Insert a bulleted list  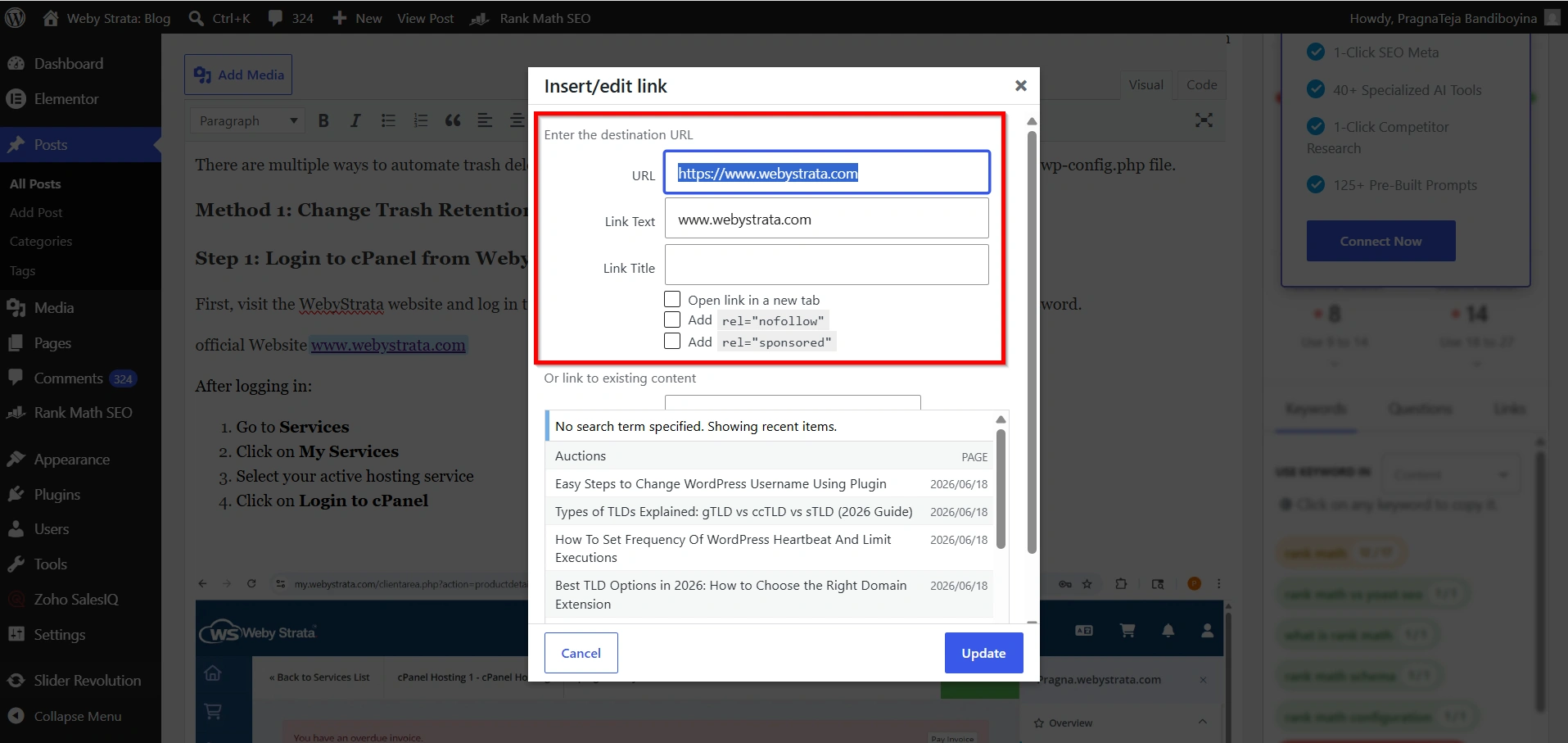pyautogui.click(x=388, y=120)
